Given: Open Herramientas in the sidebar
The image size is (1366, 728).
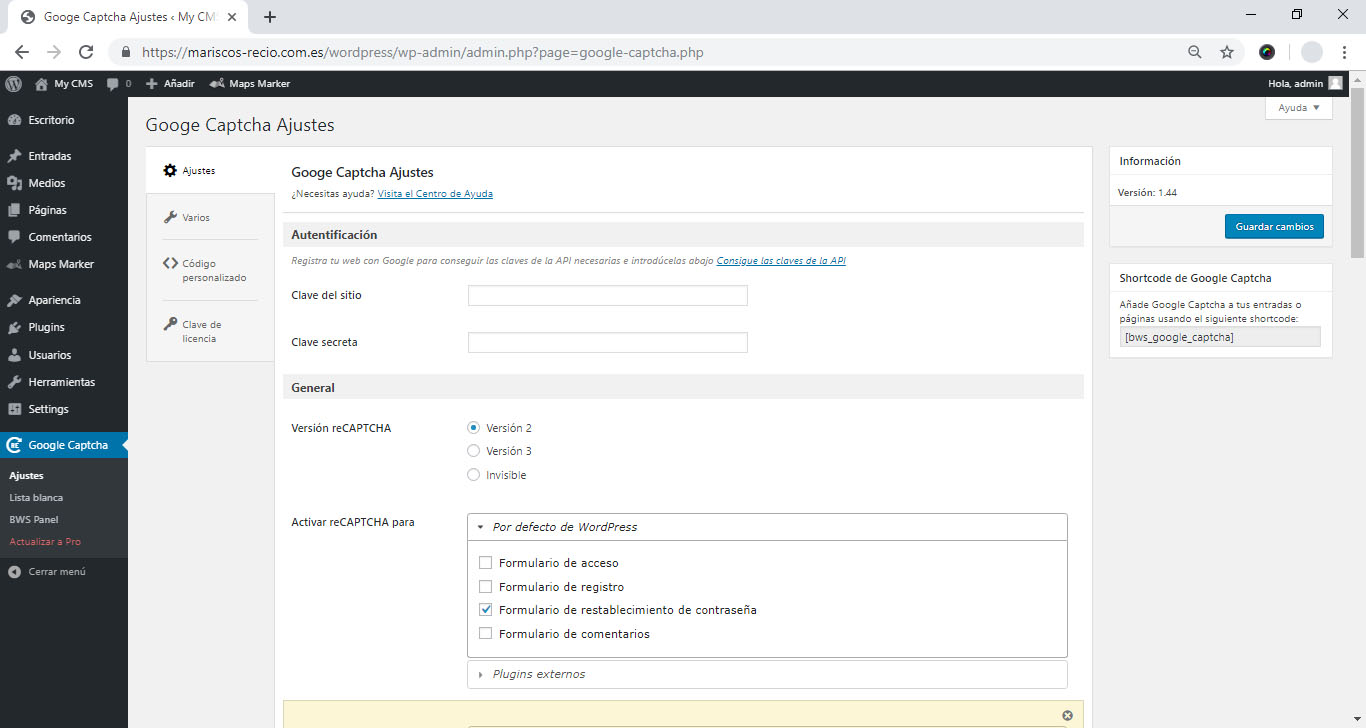Looking at the screenshot, I should pyautogui.click(x=64, y=382).
